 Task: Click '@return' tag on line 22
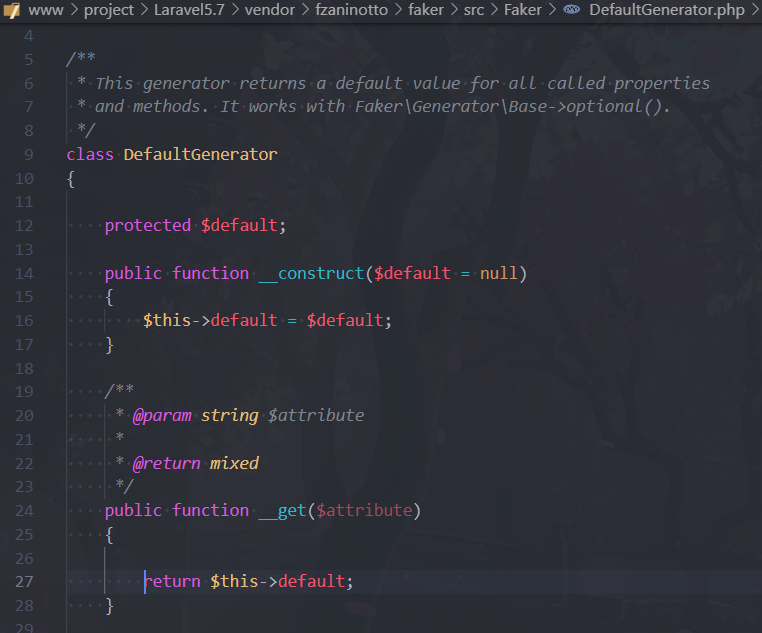(166, 463)
